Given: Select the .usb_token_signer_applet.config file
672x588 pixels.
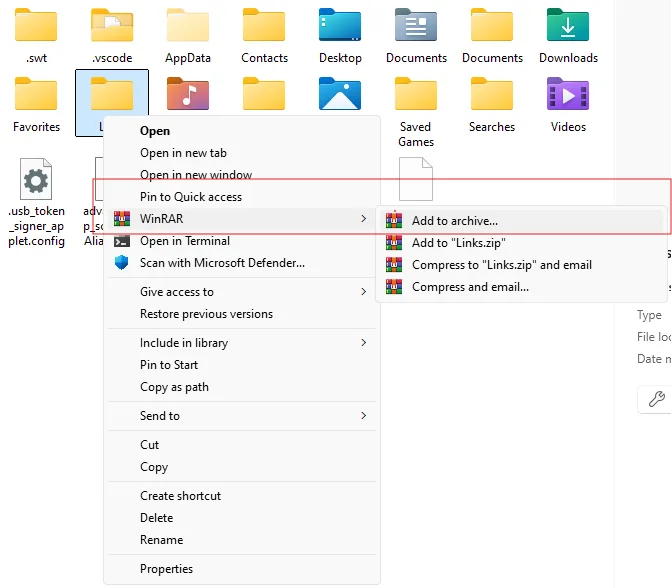Looking at the screenshot, I should tap(36, 201).
